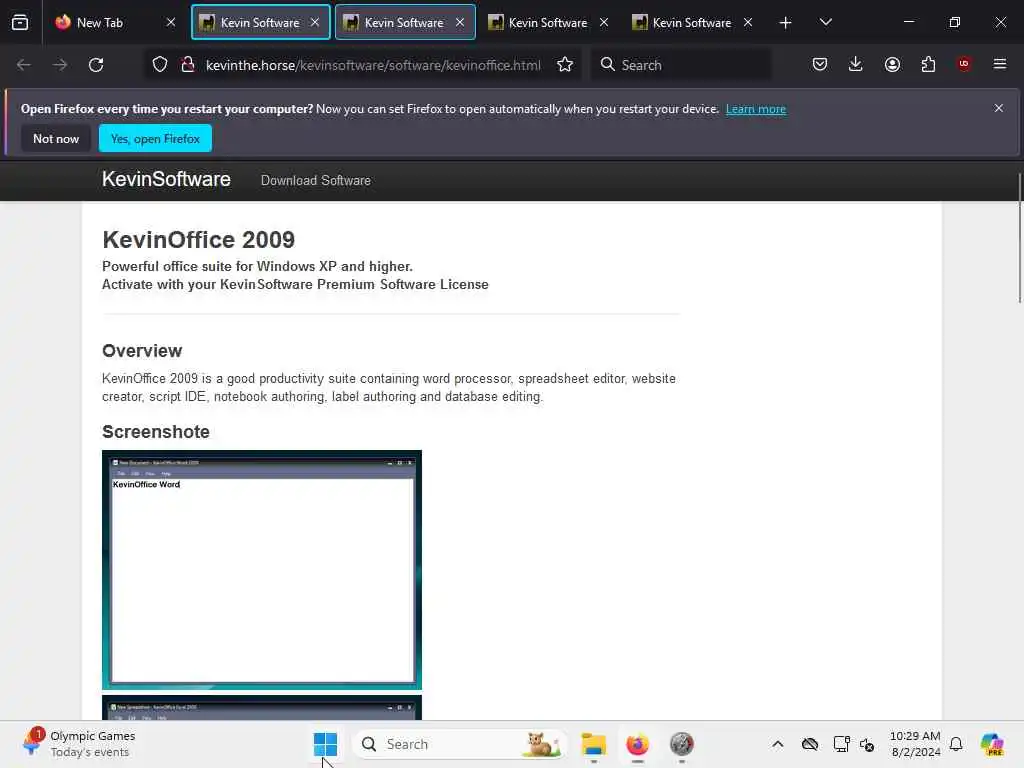Open the Download Software nav link

pyautogui.click(x=315, y=180)
